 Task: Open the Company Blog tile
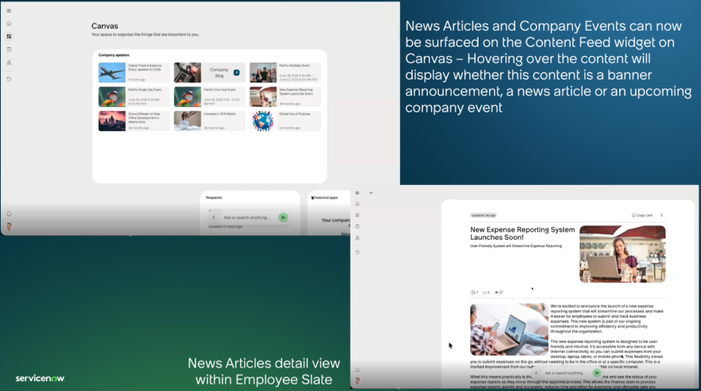coord(210,72)
